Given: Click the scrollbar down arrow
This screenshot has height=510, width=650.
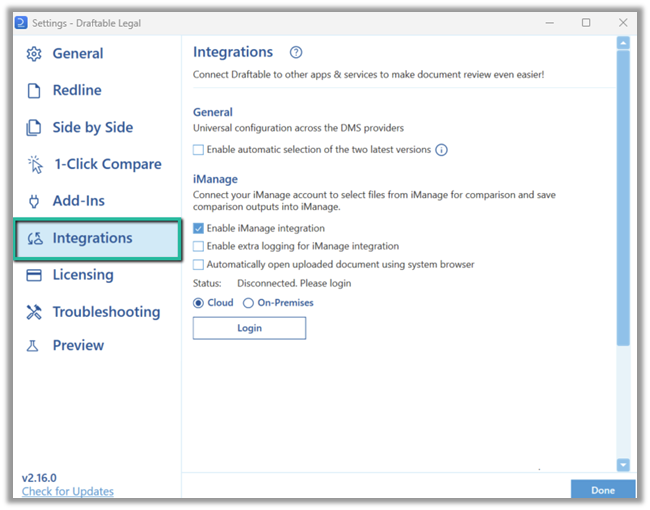Looking at the screenshot, I should (623, 465).
